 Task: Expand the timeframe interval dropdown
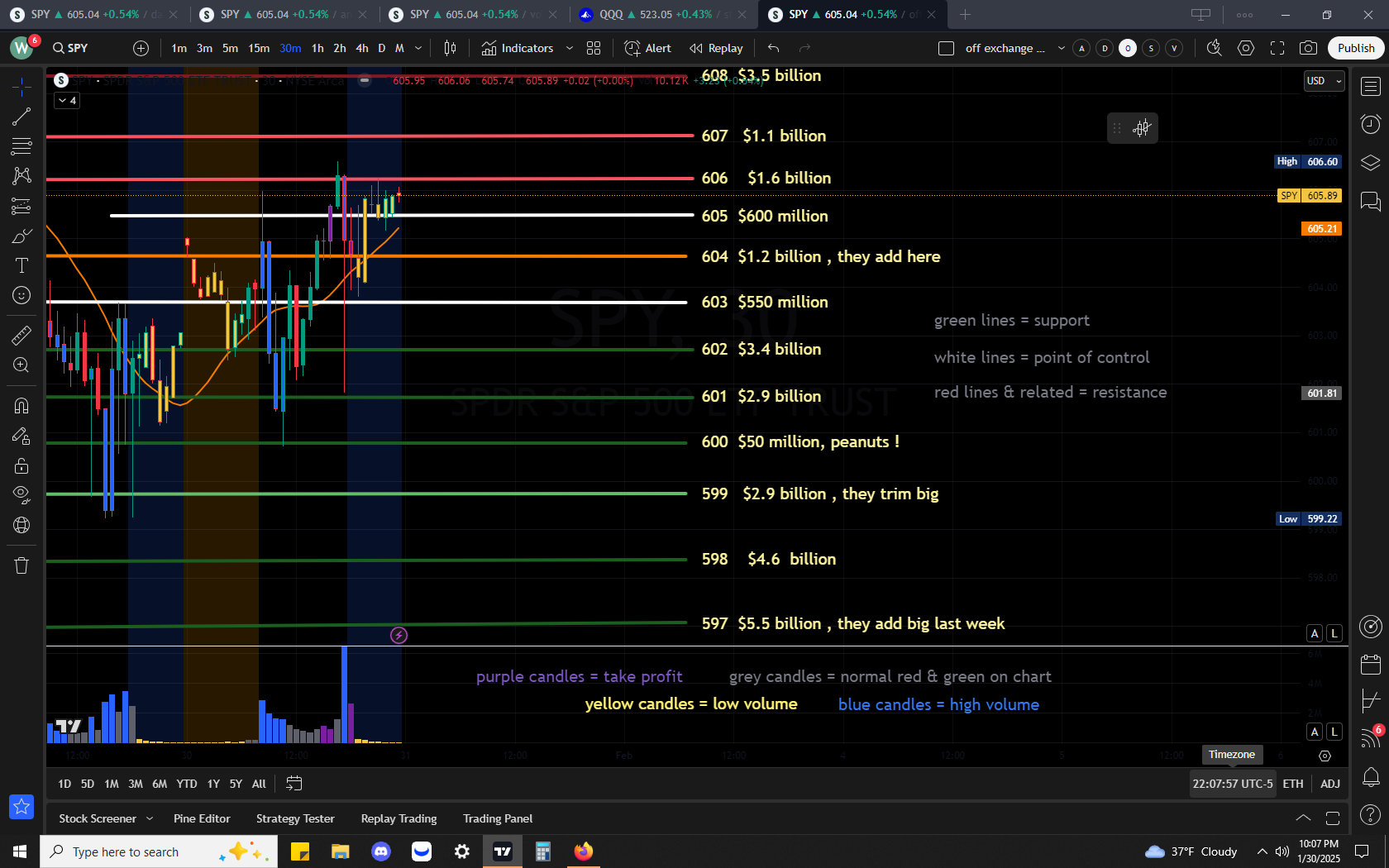click(x=418, y=48)
